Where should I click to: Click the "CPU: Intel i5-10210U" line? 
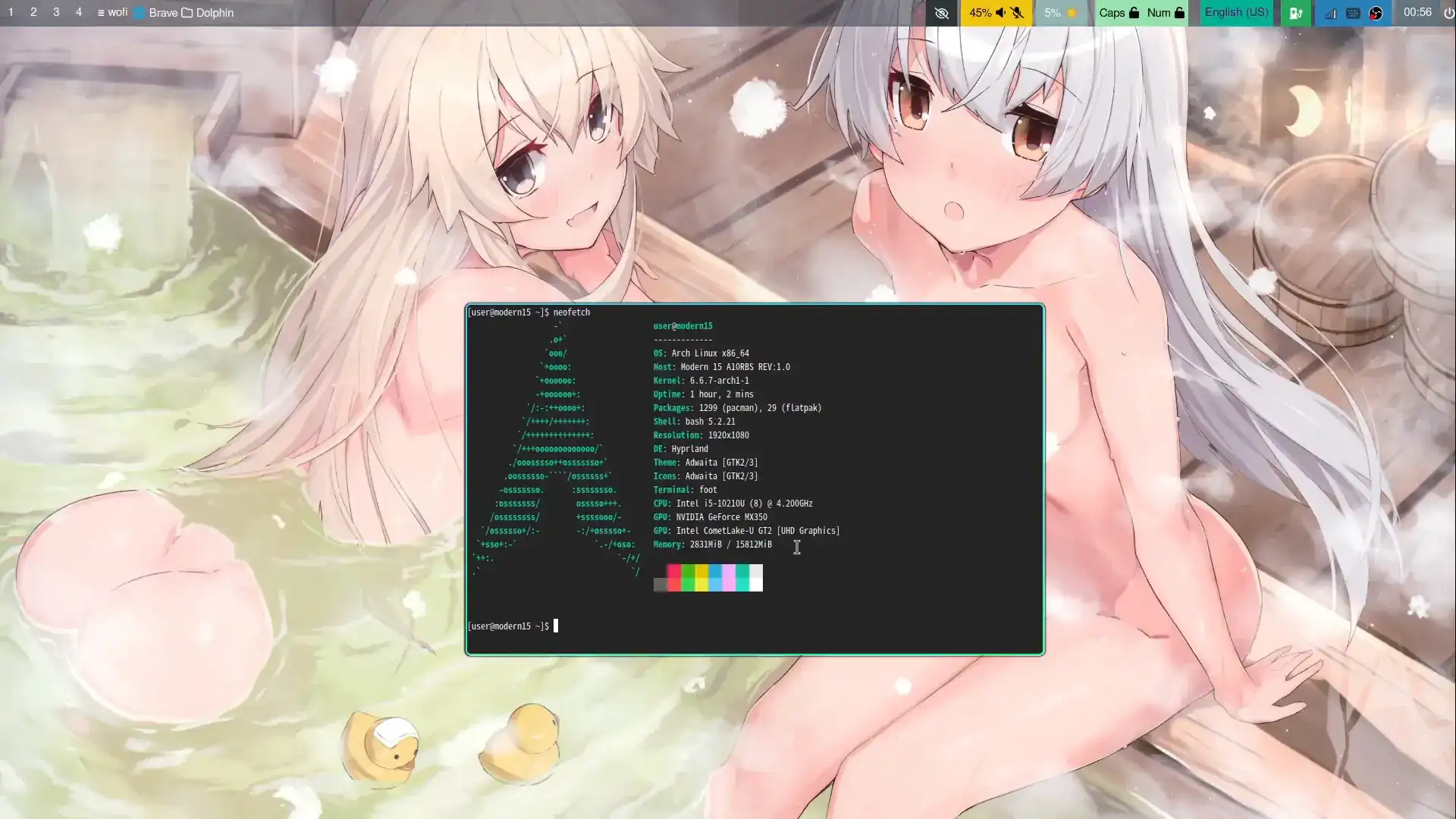(x=733, y=504)
